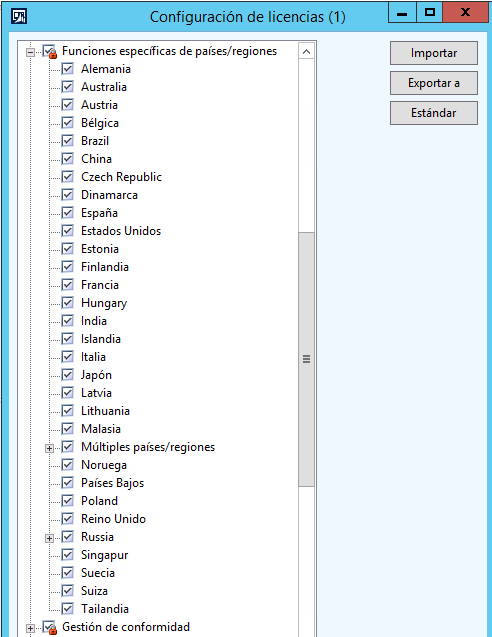Uncheck the Reino Unido checkbox
This screenshot has height=637, width=492.
[67, 518]
